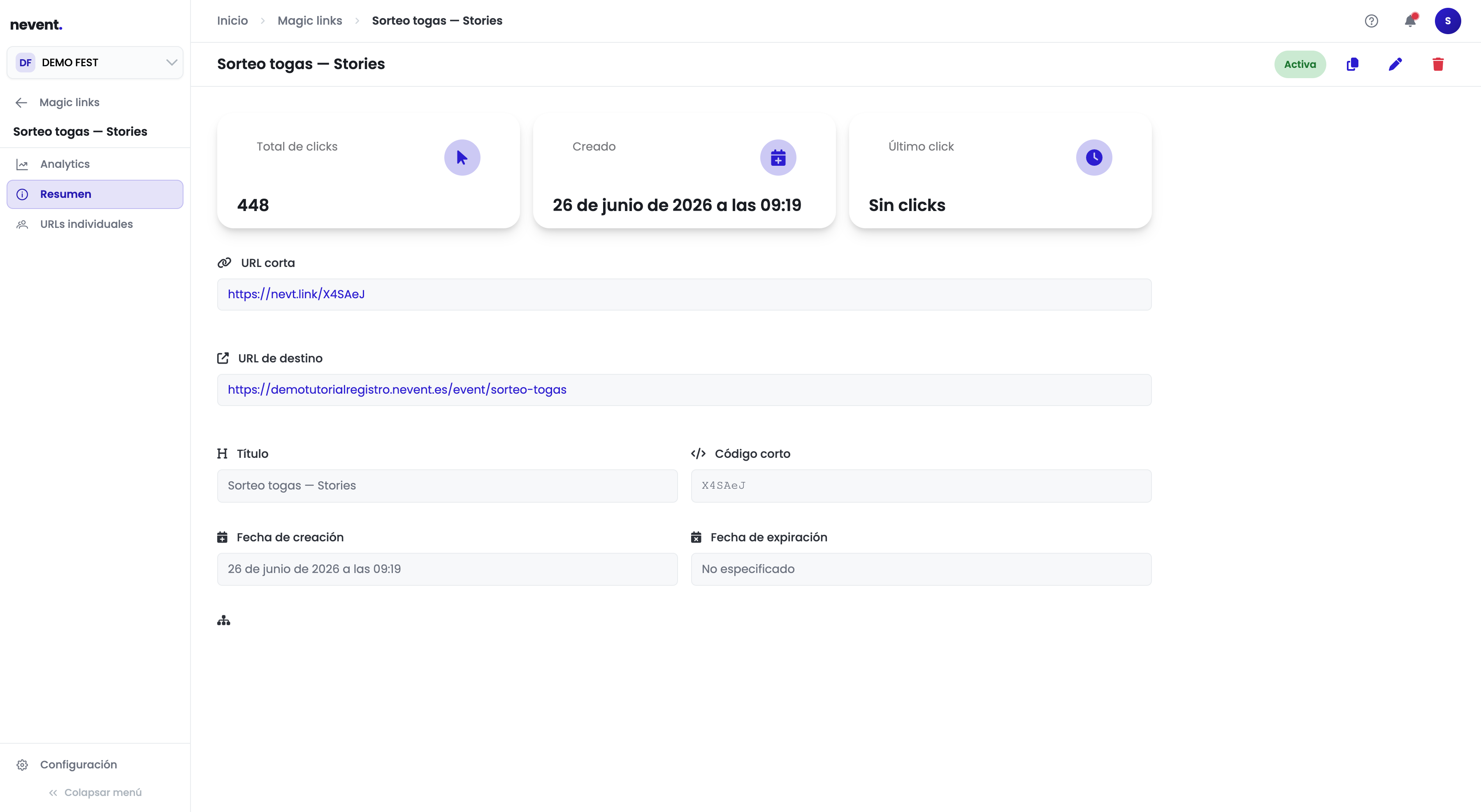
Task: Click the page title Sorteo togas — Stories
Action: 301,64
